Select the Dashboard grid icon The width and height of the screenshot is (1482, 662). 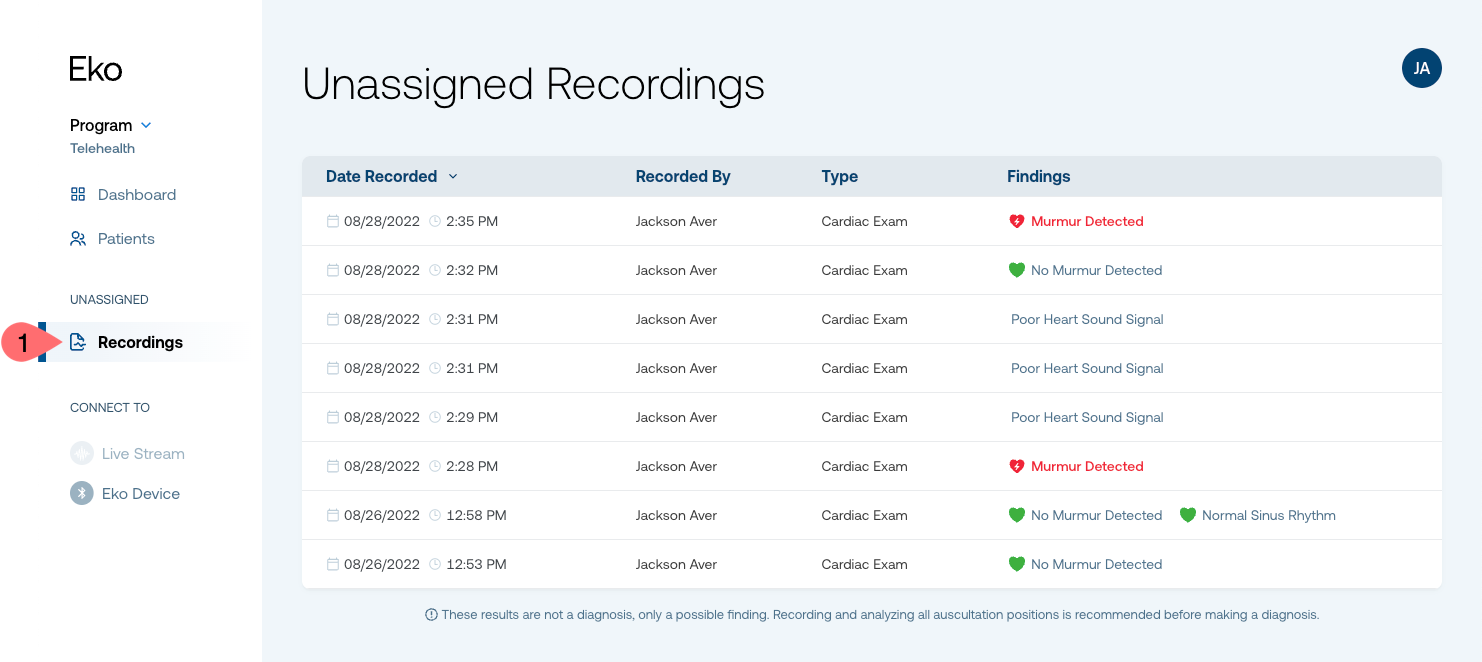(x=78, y=194)
